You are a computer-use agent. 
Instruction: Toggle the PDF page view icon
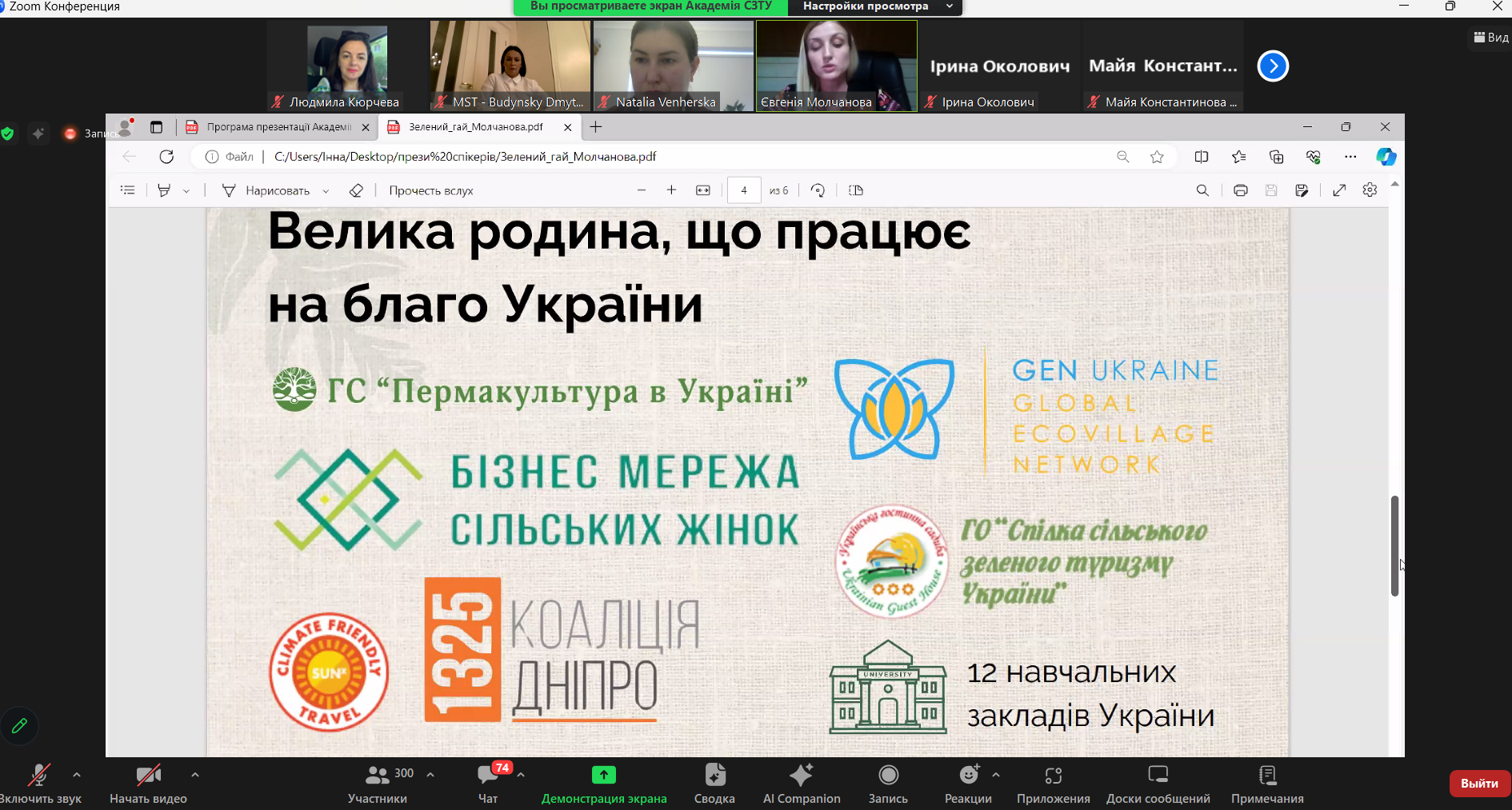coord(856,190)
